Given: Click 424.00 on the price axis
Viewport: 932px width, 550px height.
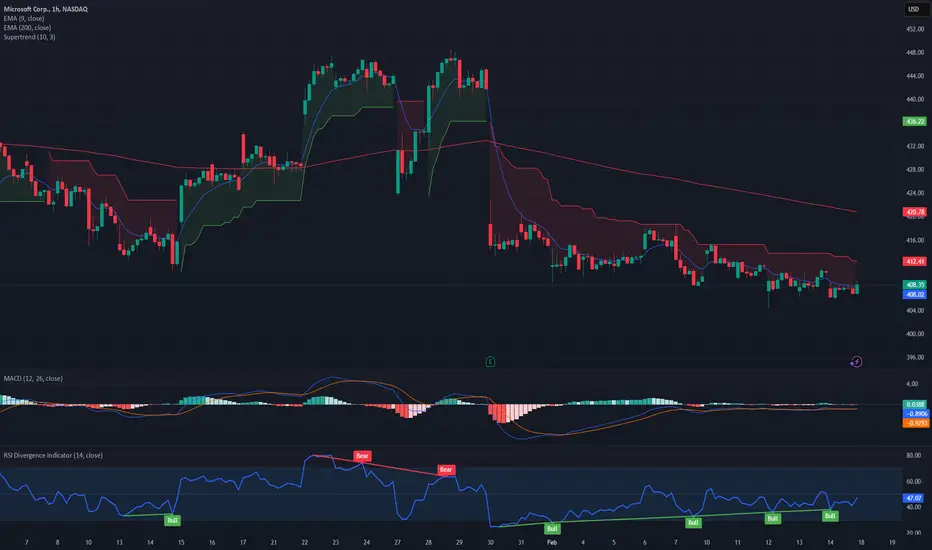Looking at the screenshot, I should pyautogui.click(x=915, y=193).
